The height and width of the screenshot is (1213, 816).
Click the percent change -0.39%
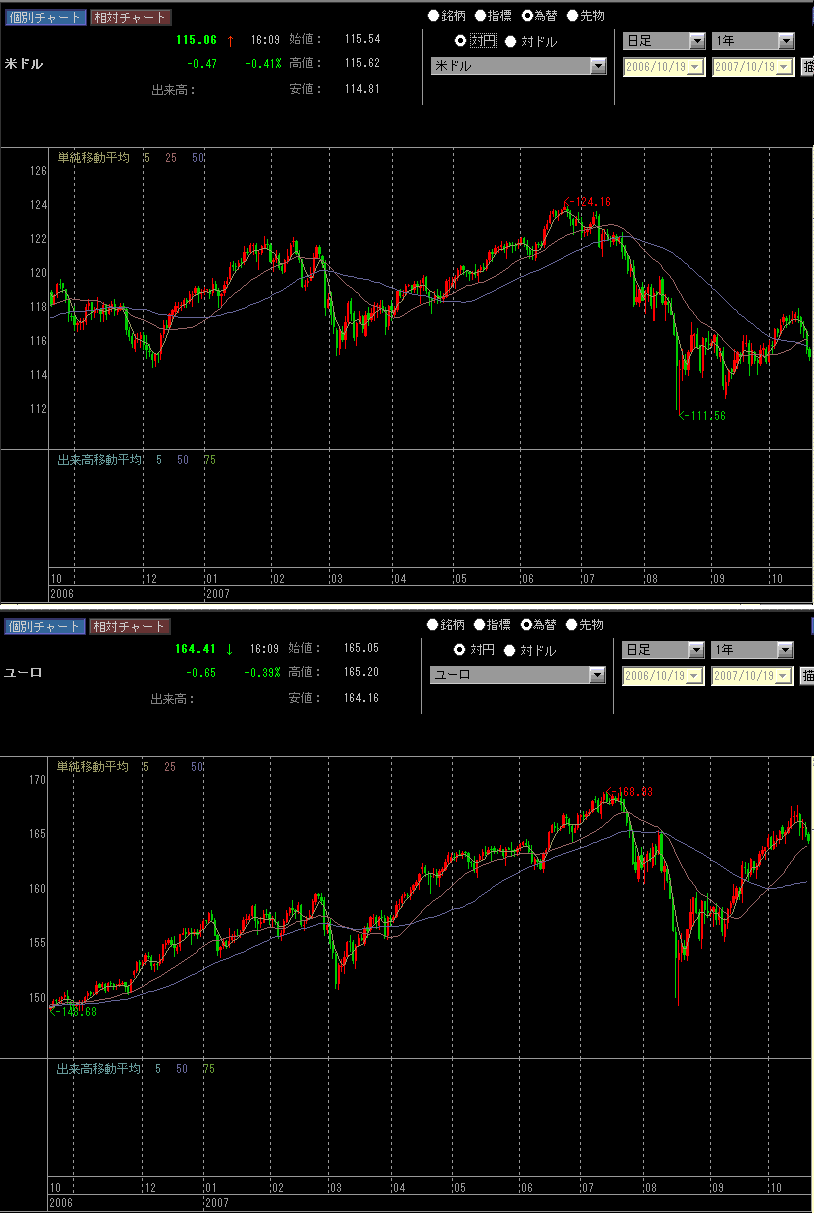tap(263, 673)
